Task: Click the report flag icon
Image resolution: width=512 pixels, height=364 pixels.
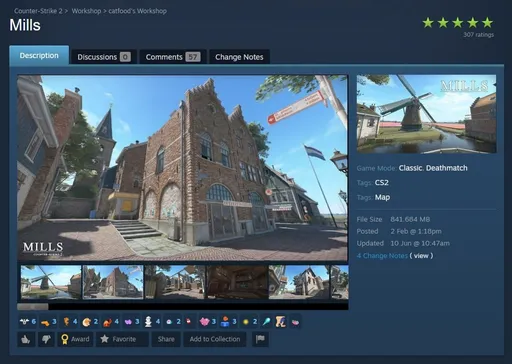Action: pos(260,339)
